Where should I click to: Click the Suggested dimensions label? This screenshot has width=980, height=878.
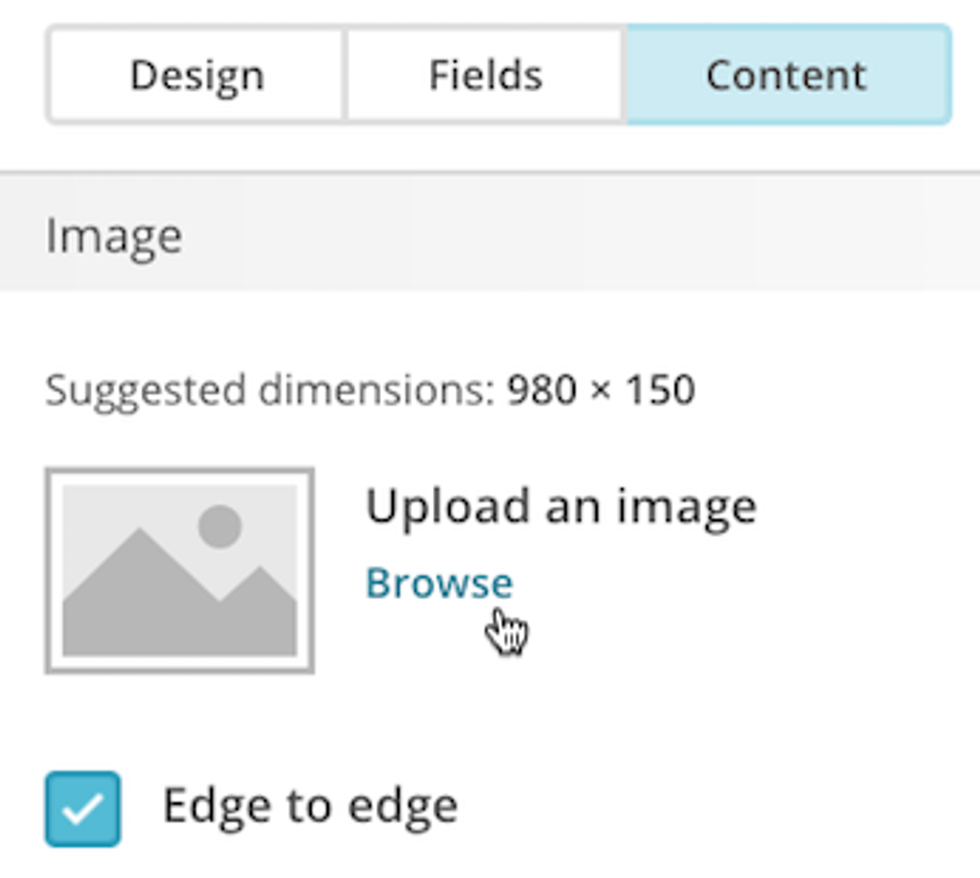pos(270,390)
